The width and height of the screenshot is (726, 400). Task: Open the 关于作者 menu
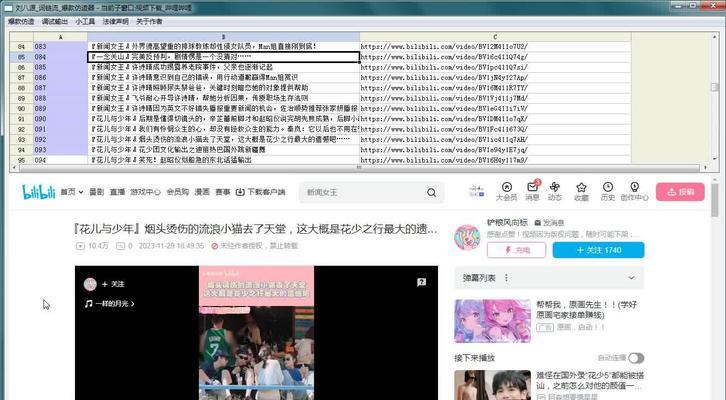(149, 21)
